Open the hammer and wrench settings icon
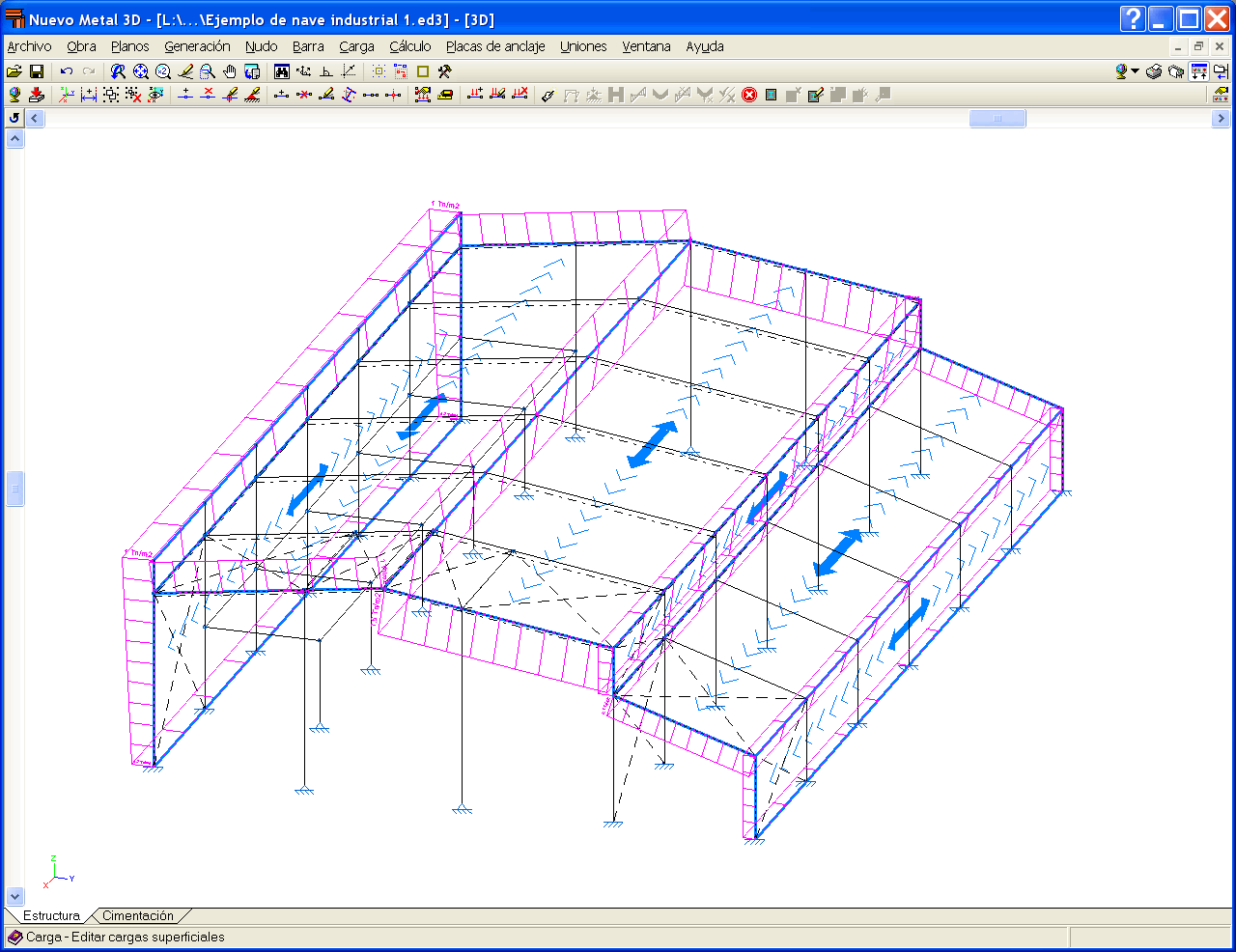The width and height of the screenshot is (1236, 952). pos(445,71)
